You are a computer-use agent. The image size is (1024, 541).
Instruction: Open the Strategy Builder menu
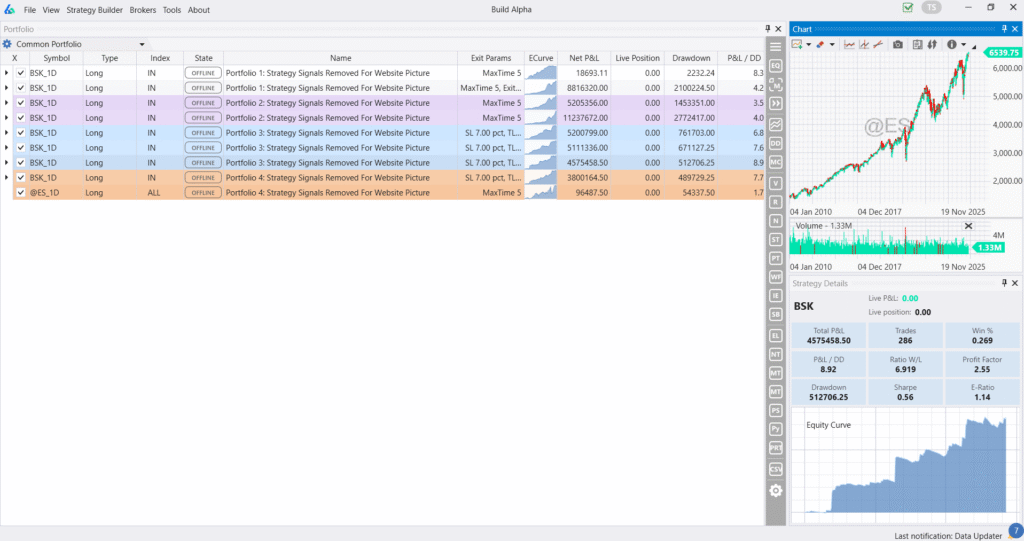pyautogui.click(x=95, y=10)
